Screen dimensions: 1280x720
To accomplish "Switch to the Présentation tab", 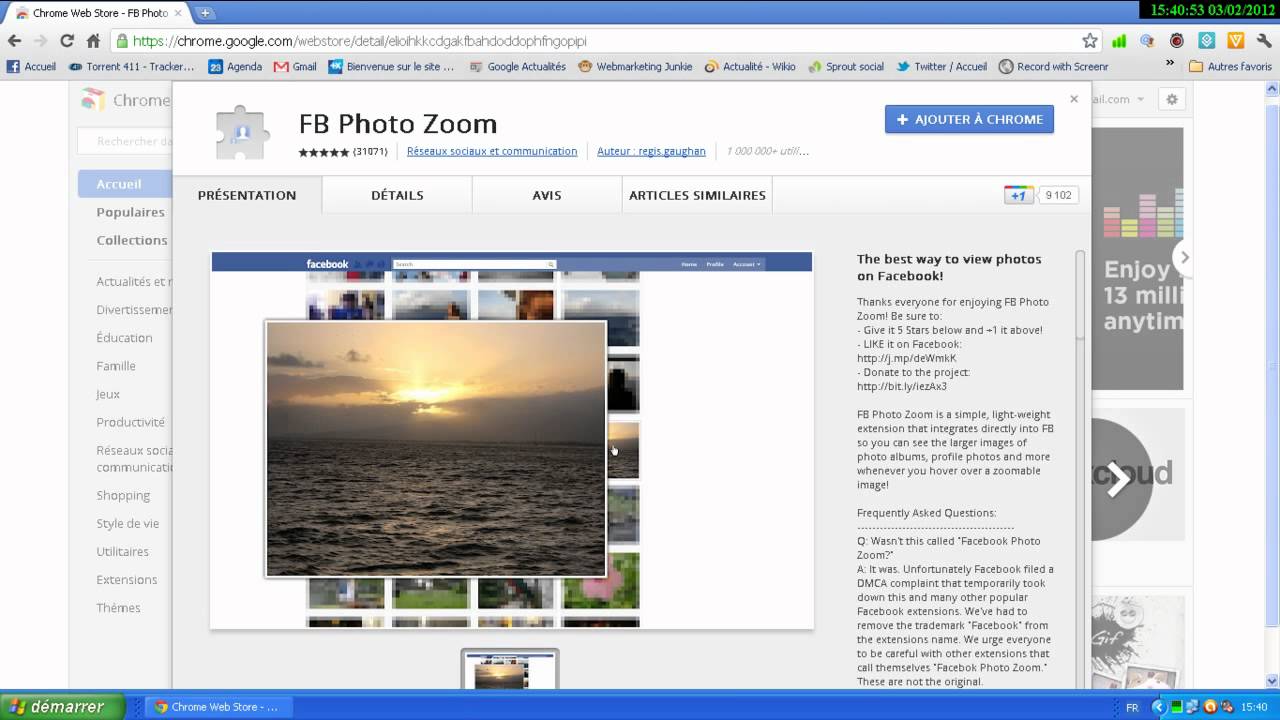I will click(x=247, y=195).
